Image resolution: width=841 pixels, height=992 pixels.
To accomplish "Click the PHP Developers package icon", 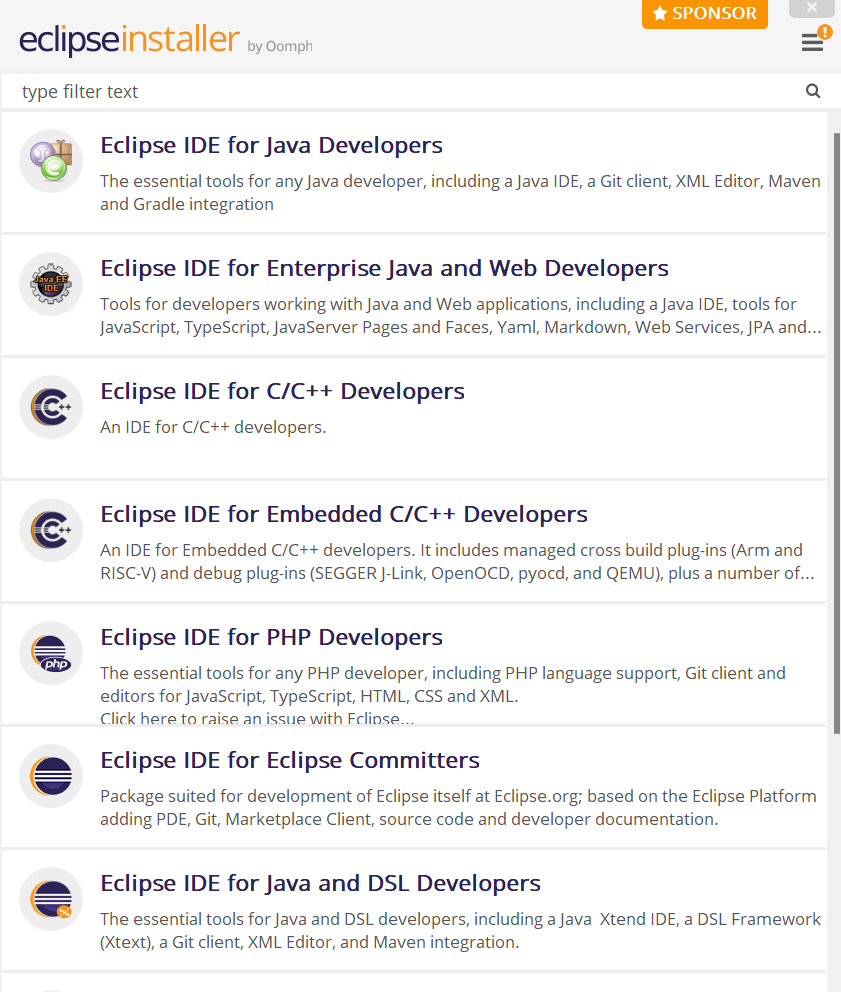I will click(51, 653).
